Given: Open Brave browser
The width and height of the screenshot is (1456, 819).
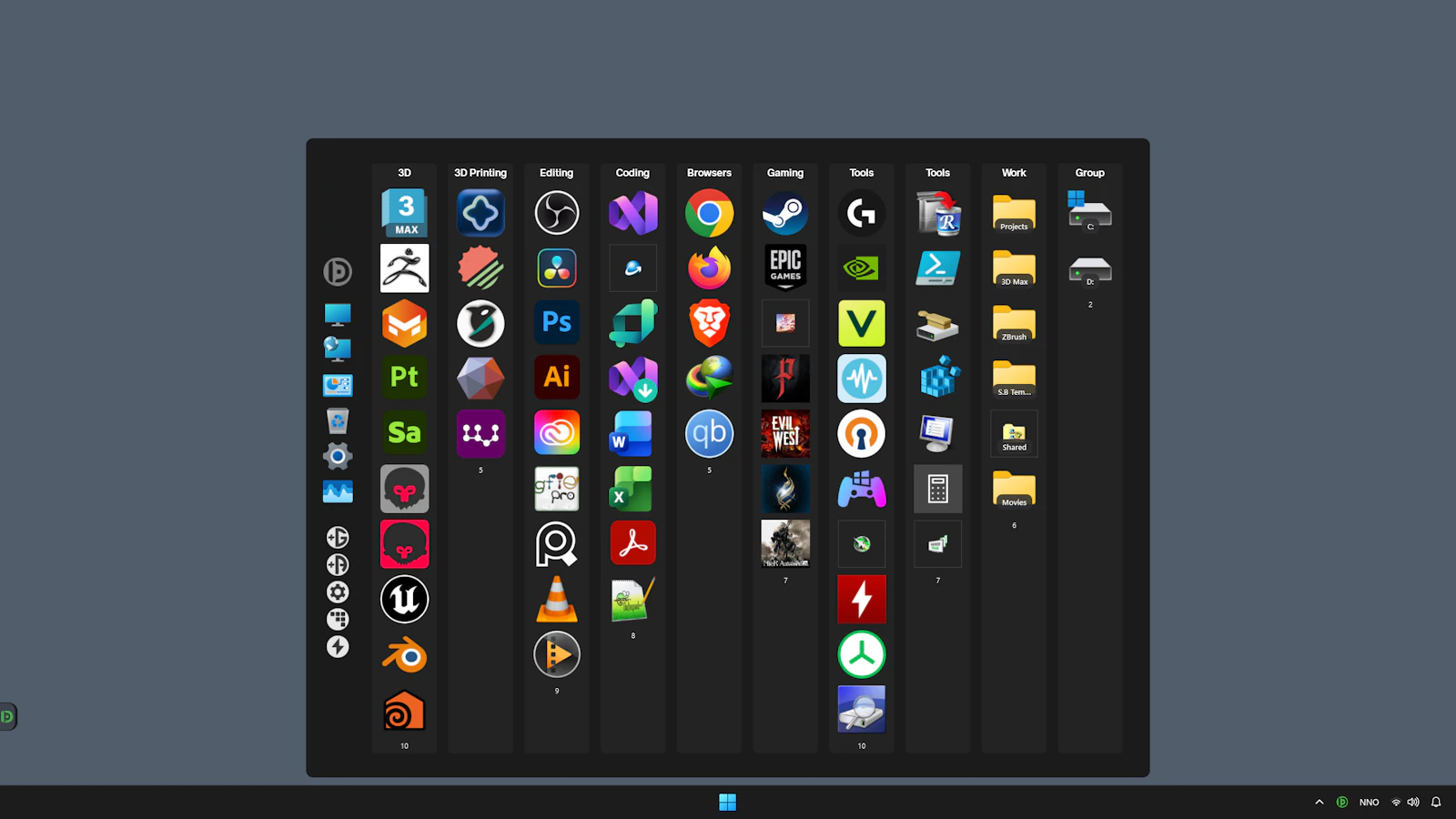Looking at the screenshot, I should (710, 323).
